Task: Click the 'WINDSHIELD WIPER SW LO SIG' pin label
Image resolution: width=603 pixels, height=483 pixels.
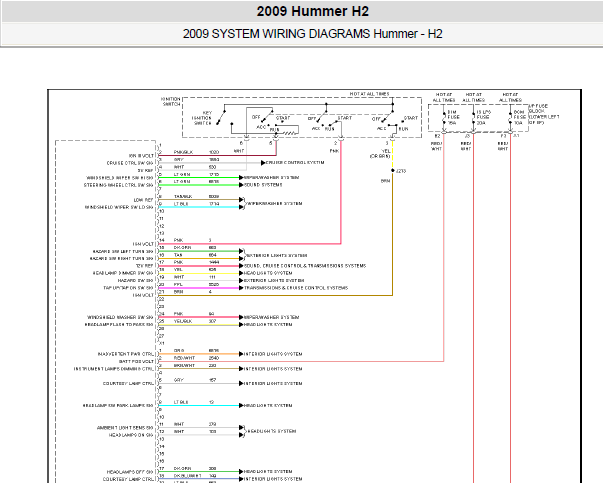Action: tap(119, 207)
